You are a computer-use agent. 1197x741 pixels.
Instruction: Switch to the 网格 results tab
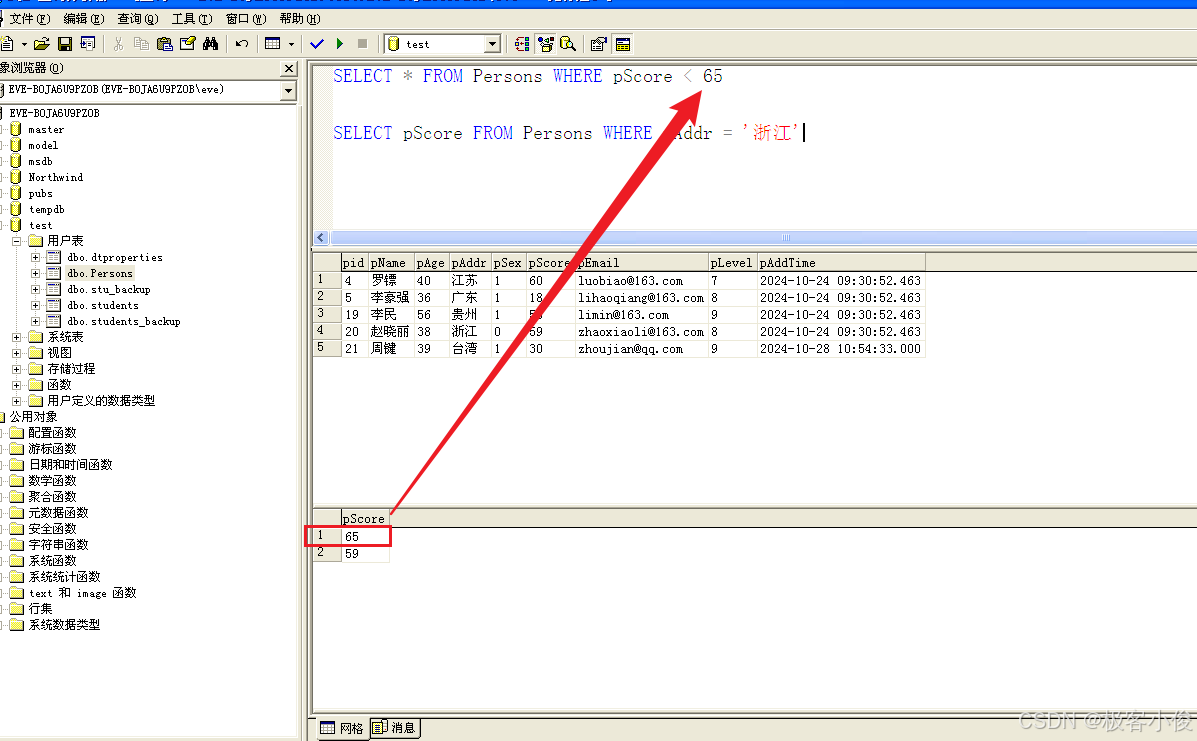tap(342, 728)
